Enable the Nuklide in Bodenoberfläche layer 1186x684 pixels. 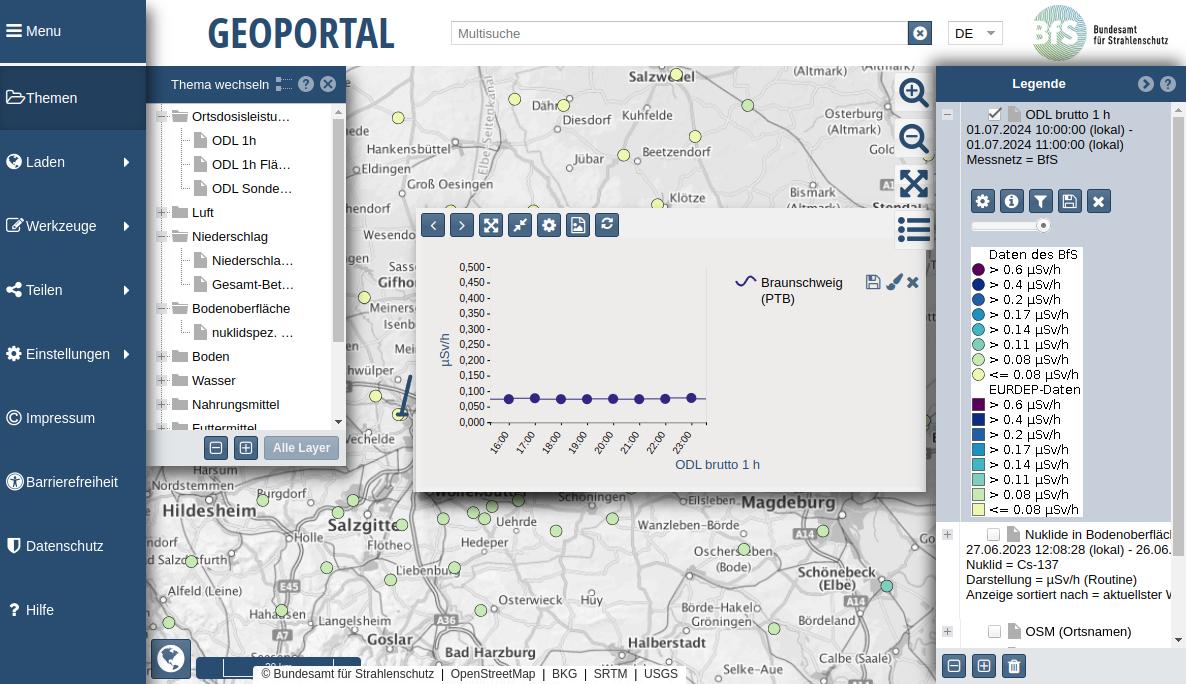pyautogui.click(x=993, y=535)
